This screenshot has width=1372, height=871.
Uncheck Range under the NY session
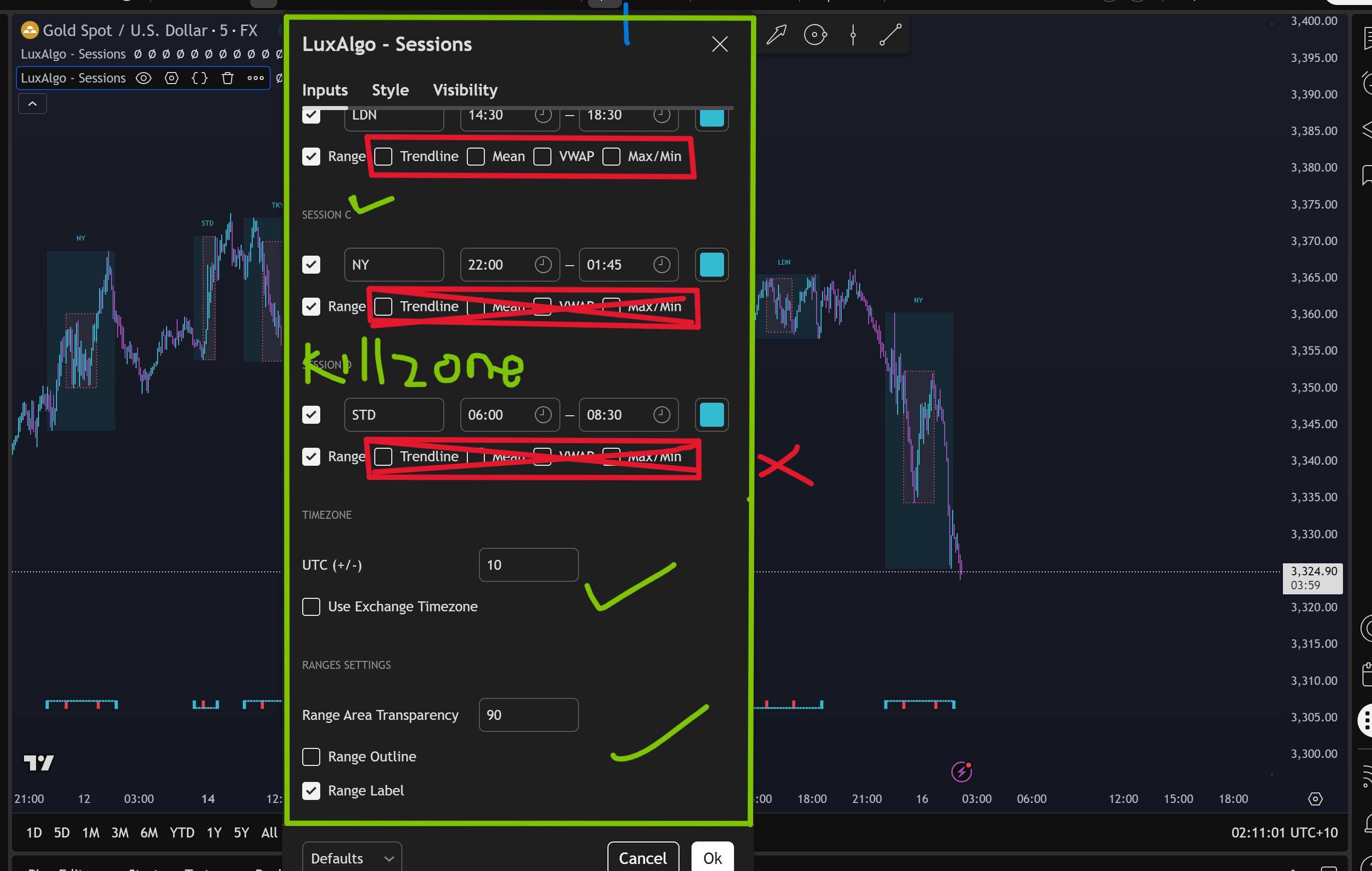[x=311, y=307]
